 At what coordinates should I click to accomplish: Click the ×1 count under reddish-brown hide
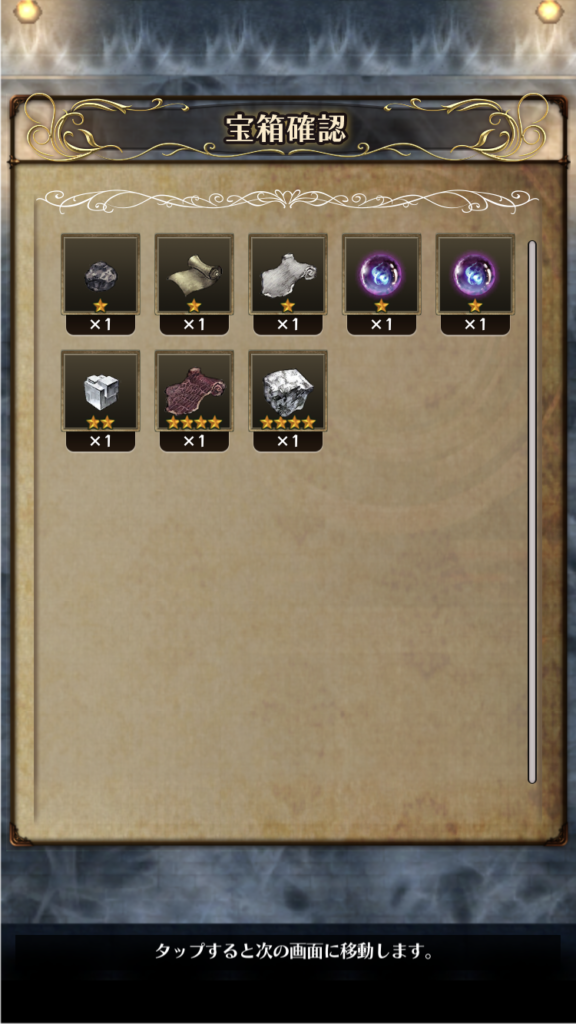194,441
